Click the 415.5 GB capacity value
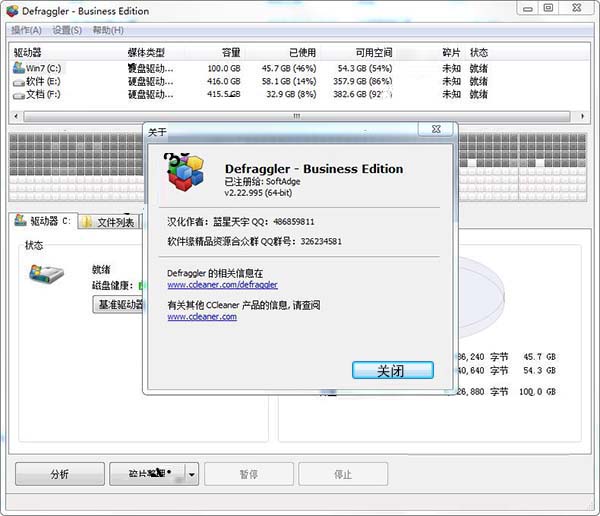Viewport: 600px width, 516px height. pos(224,94)
